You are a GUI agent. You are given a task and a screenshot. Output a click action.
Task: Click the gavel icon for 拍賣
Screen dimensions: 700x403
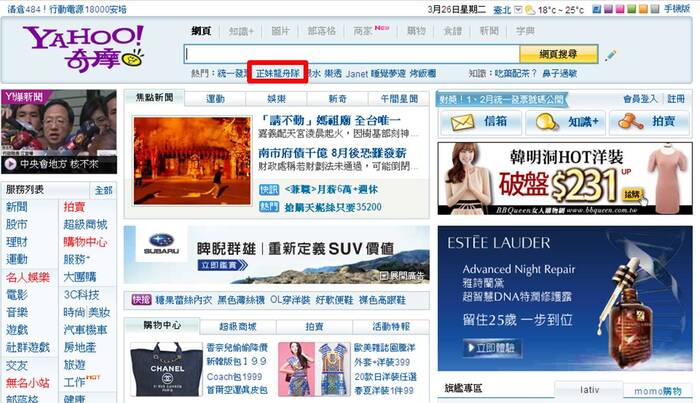630,121
